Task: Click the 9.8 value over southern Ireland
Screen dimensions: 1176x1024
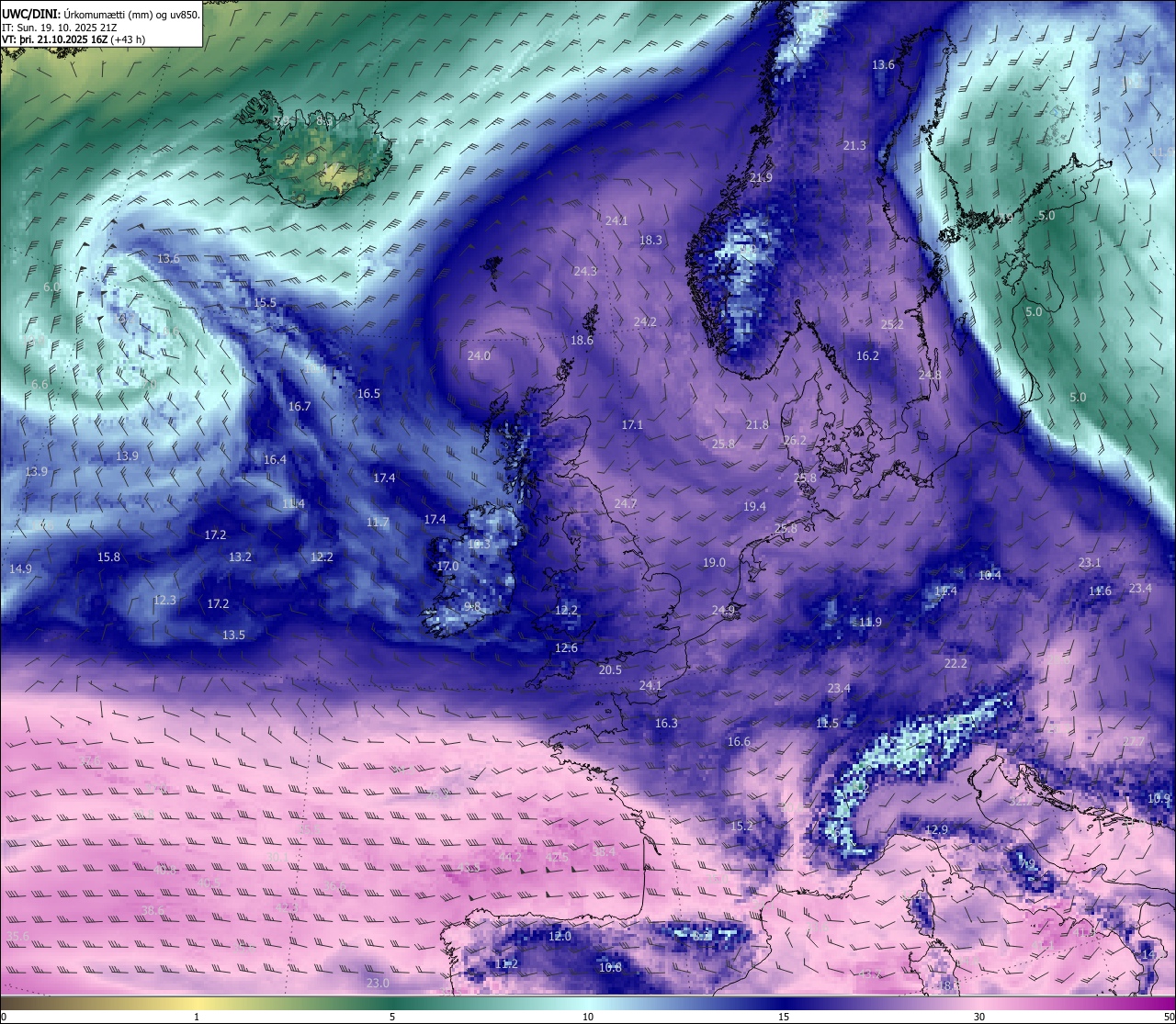Action: tap(472, 606)
